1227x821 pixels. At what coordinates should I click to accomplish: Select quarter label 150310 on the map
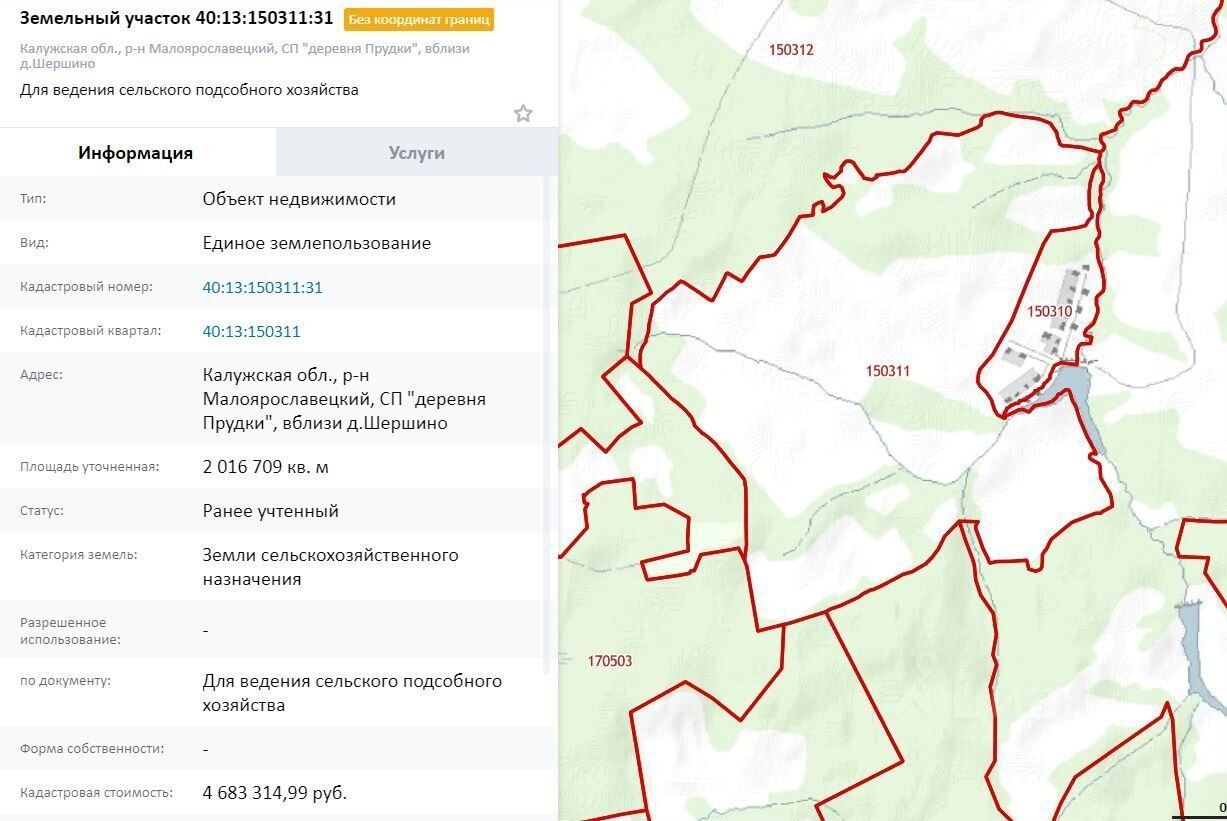point(1049,311)
